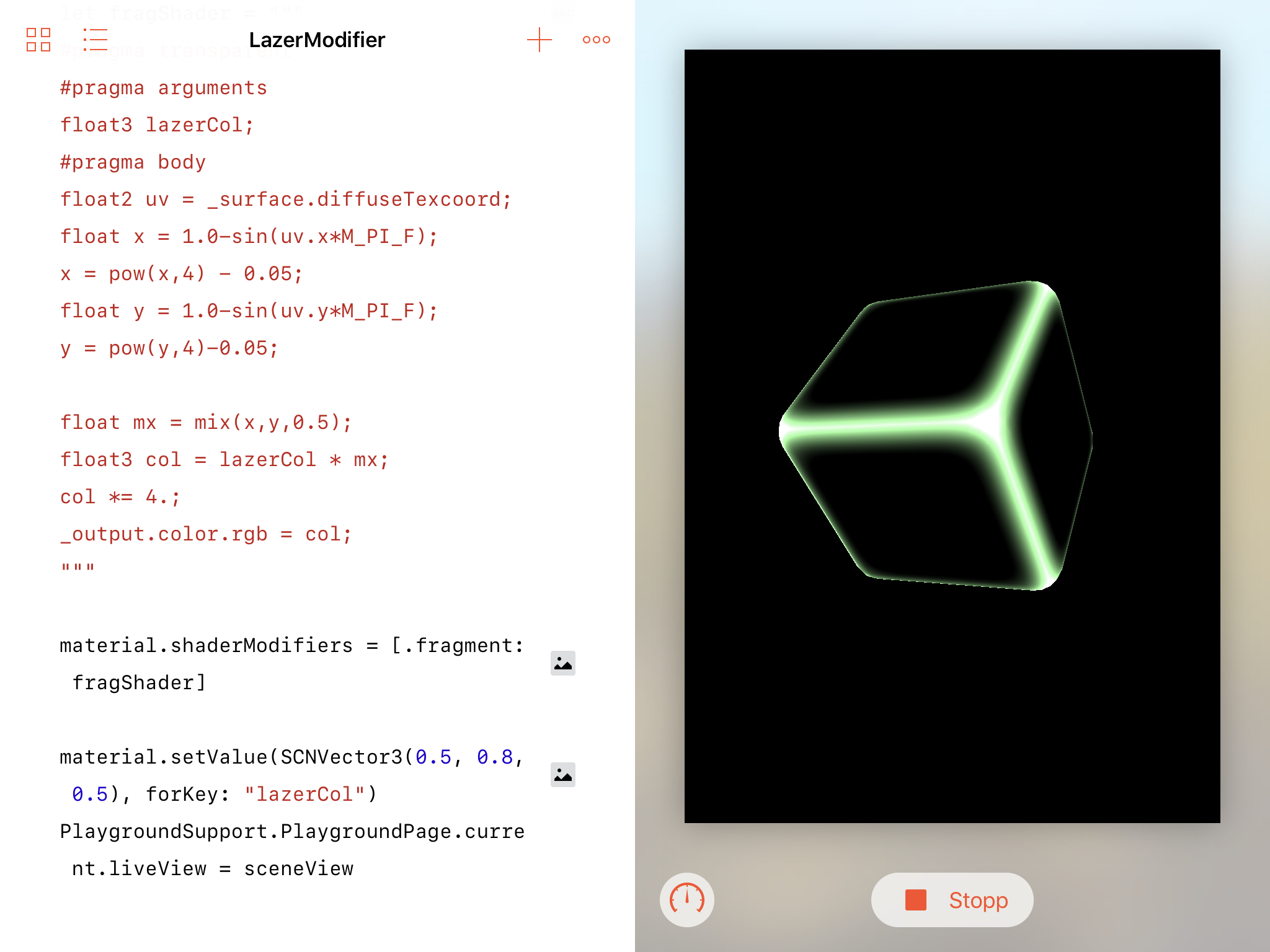1270x952 pixels.
Task: Select the rendered glowing cube live view
Action: tap(952, 436)
